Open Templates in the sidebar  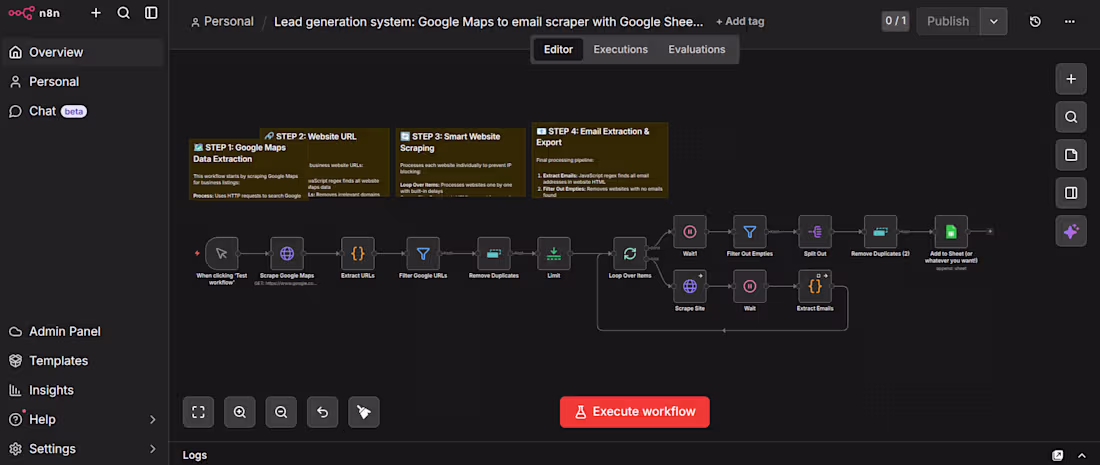[x=58, y=361]
